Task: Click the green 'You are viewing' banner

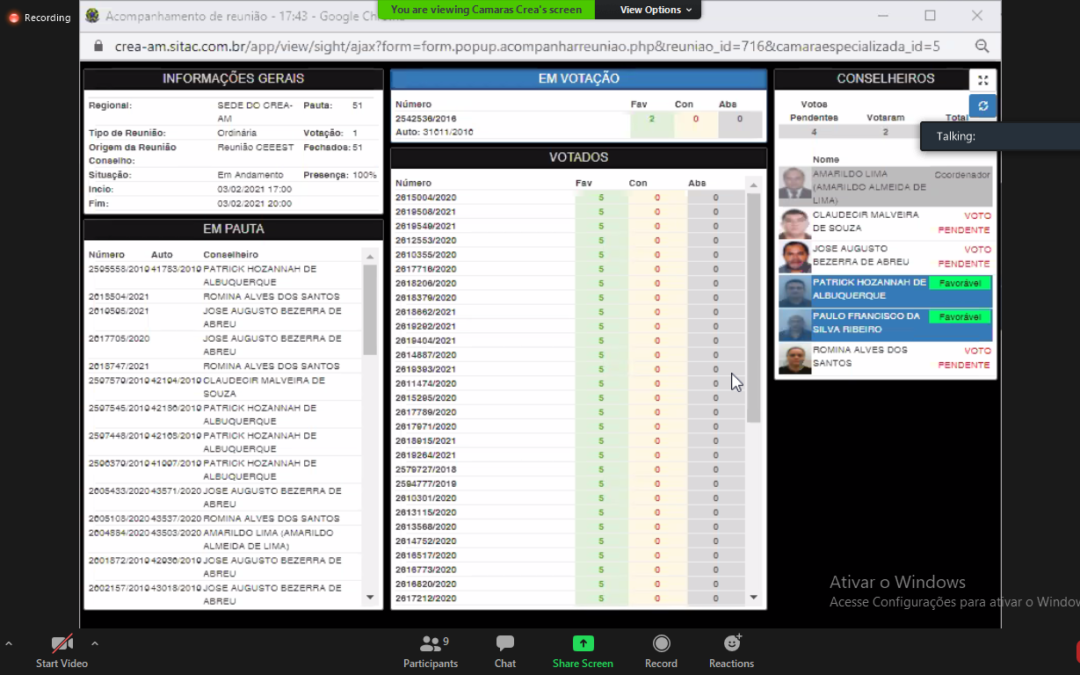Action: click(486, 10)
